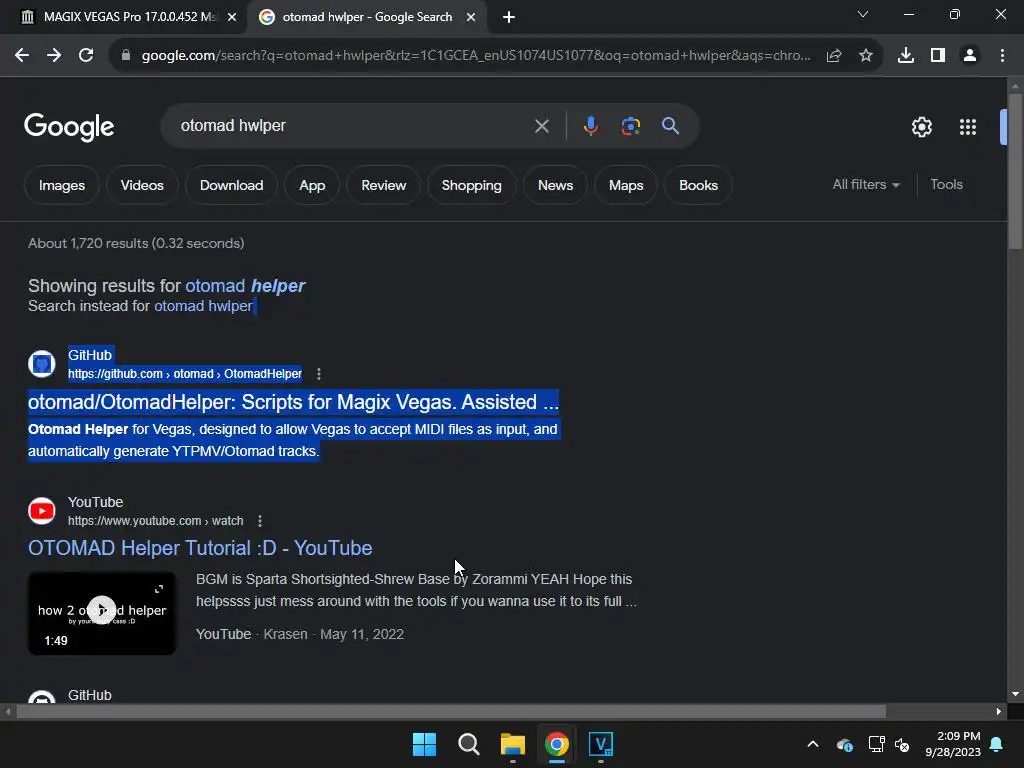Viewport: 1024px width, 768px height.
Task: Open Chrome downloads icon
Action: point(906,56)
